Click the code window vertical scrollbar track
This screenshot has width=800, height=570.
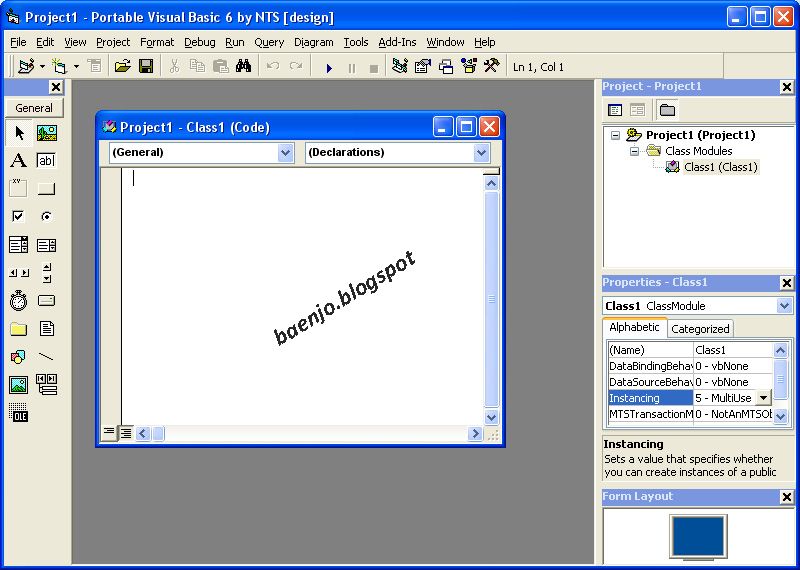[x=491, y=300]
